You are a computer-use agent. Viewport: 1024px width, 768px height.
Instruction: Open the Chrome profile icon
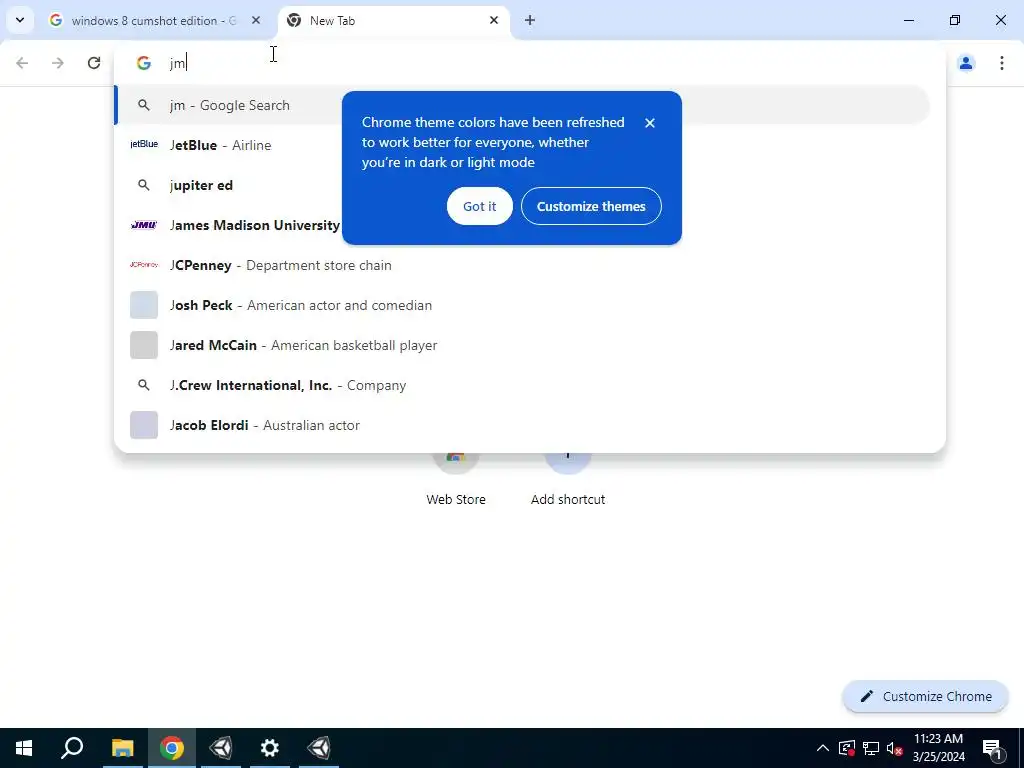coord(966,63)
